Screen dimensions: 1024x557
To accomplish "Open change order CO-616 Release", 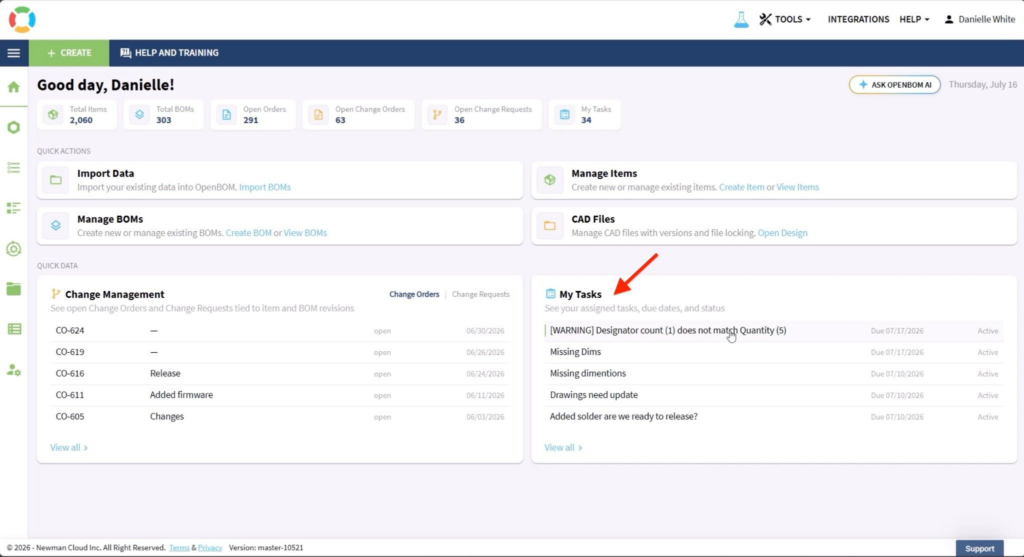I will [280, 374].
